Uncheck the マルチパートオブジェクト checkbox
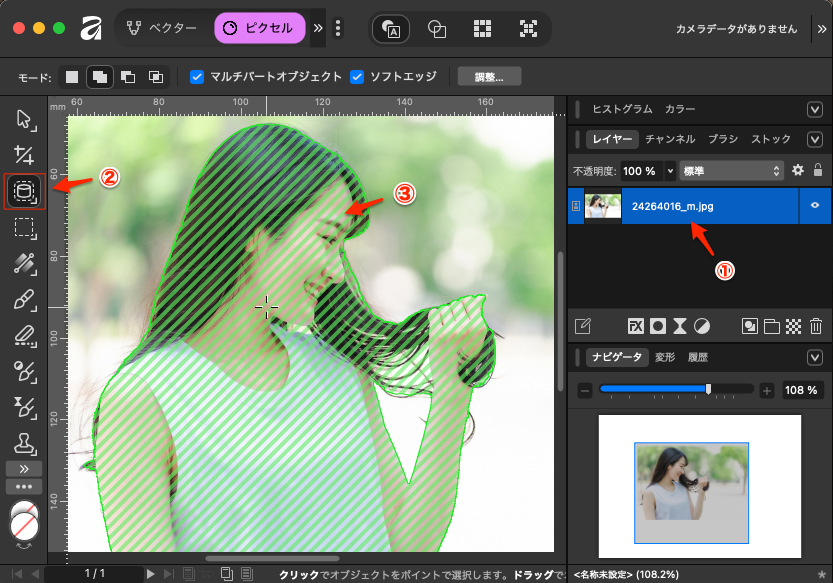 [x=197, y=77]
